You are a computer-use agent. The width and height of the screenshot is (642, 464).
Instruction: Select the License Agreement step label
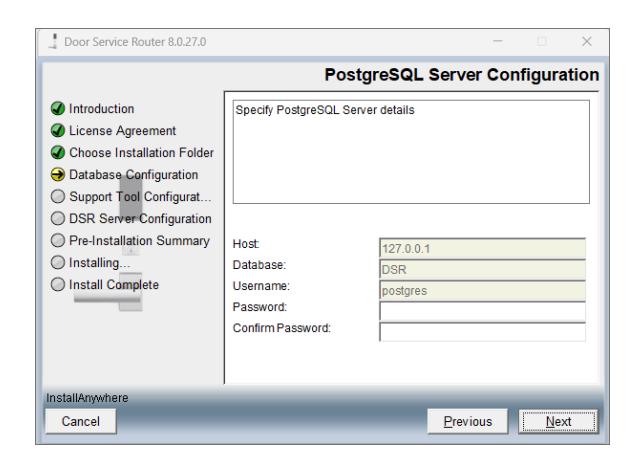pyautogui.click(x=122, y=131)
